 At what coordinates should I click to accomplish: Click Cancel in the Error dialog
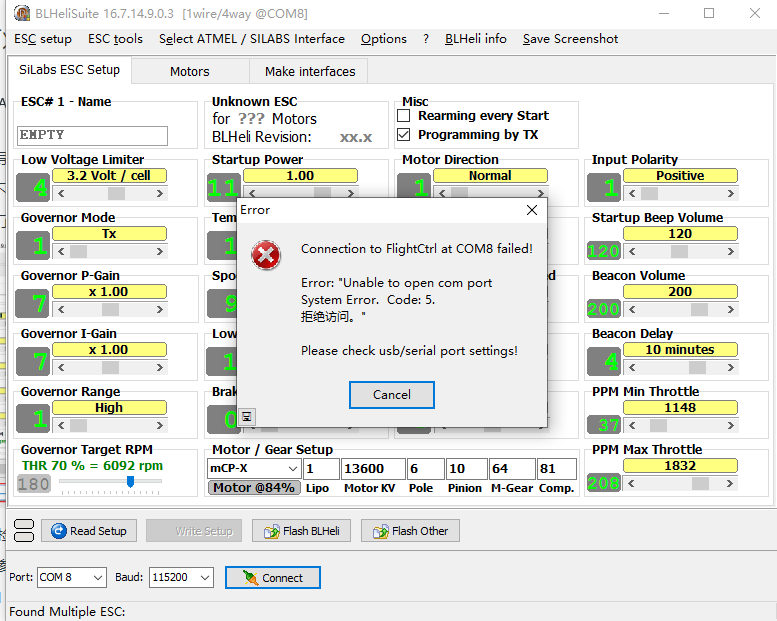[x=391, y=395]
